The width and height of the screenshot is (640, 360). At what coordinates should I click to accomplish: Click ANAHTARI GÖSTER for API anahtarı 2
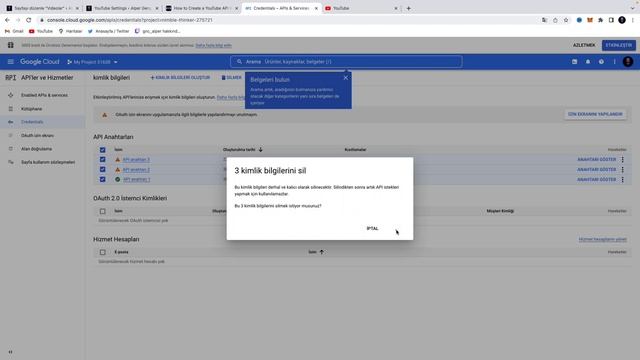pyautogui.click(x=596, y=169)
